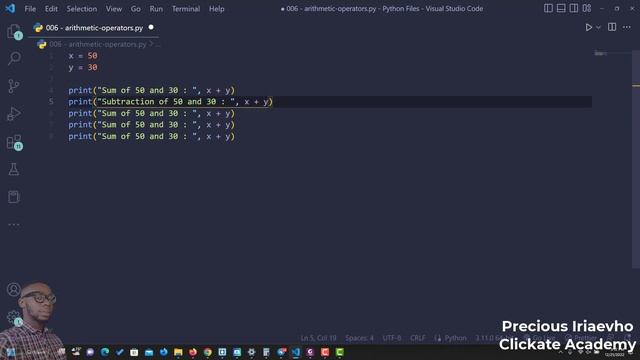Open the Customize Layout button
The height and width of the screenshot is (360, 640).
point(587,8)
